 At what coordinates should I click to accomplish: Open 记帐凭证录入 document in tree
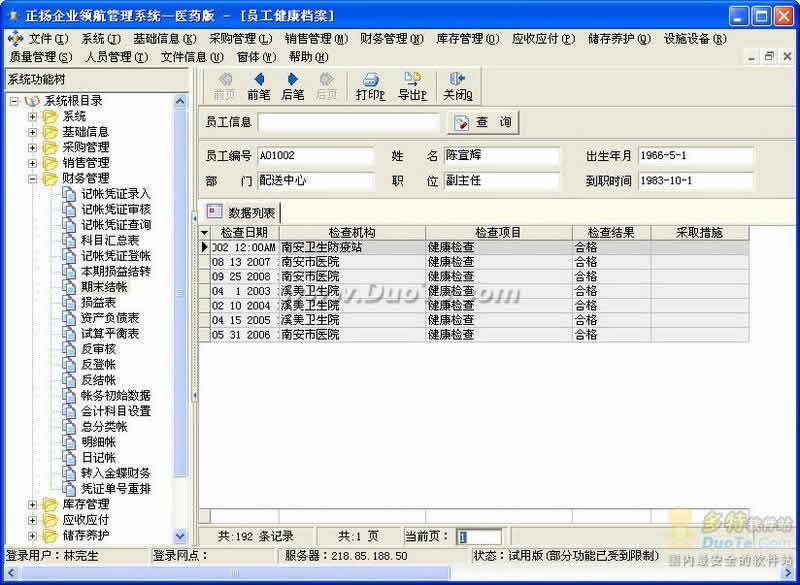click(116, 194)
